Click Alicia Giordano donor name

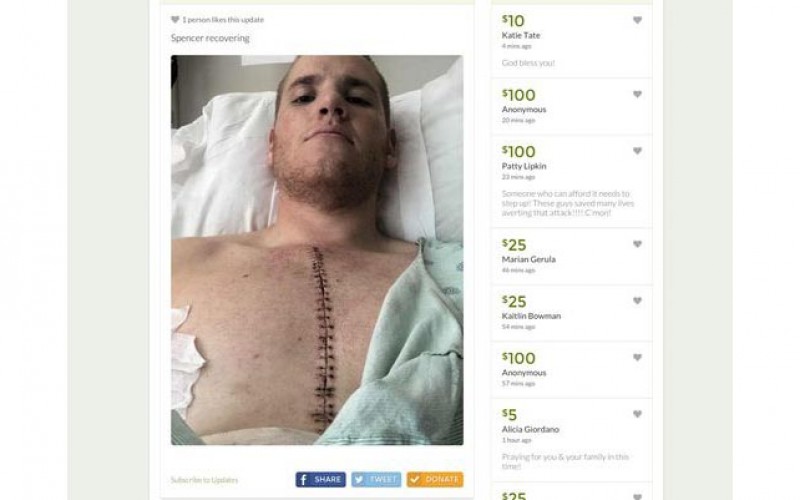click(531, 429)
